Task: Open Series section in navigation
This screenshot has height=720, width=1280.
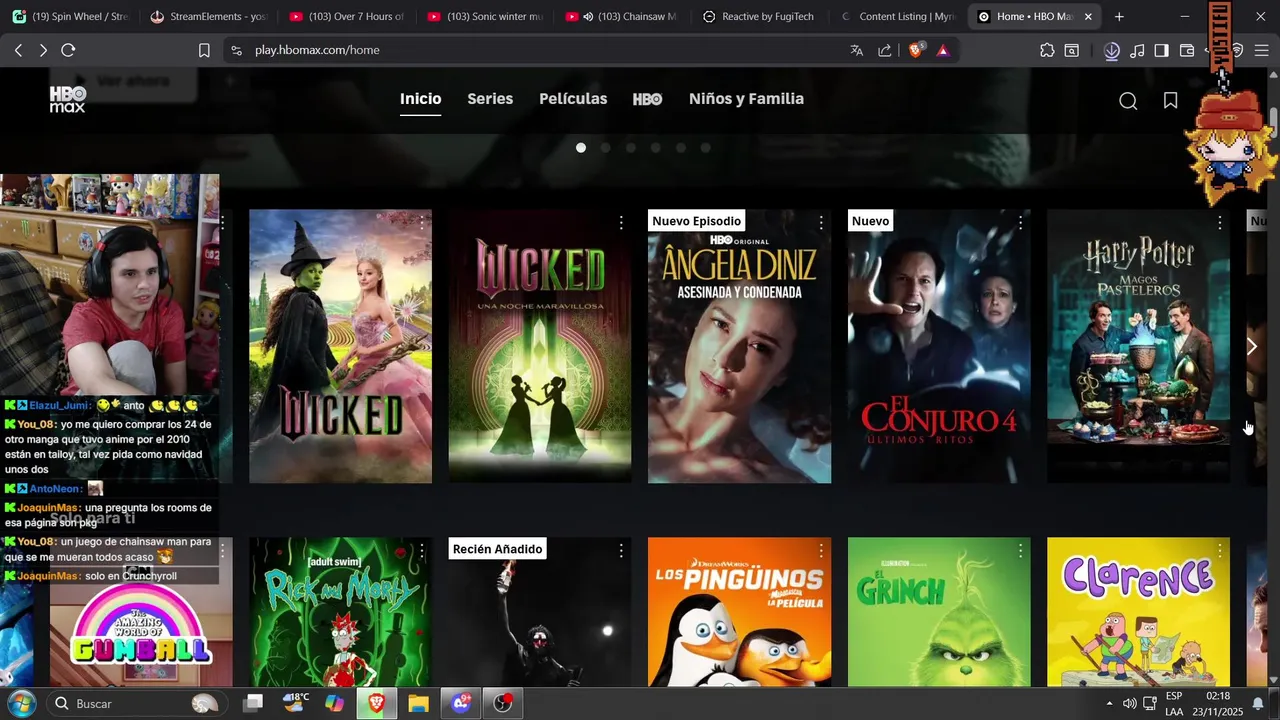Action: point(490,99)
